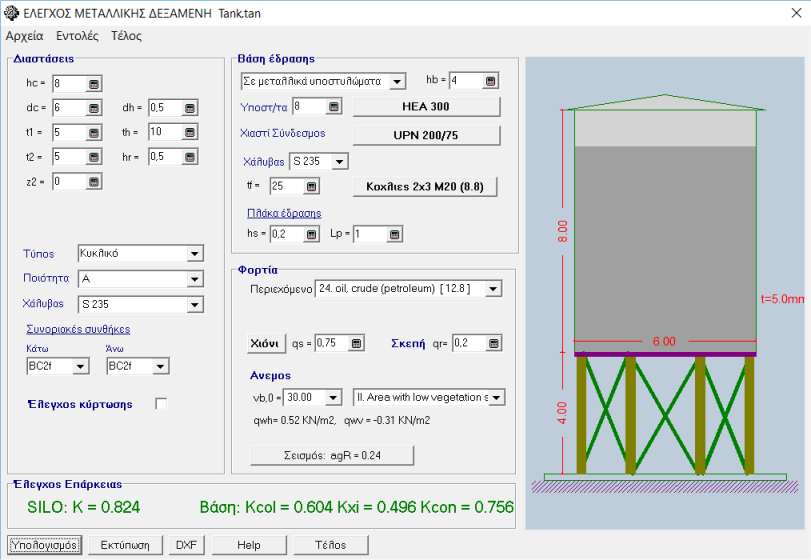Click the Πλάκα έδρασης link
The width and height of the screenshot is (811, 560).
[284, 213]
